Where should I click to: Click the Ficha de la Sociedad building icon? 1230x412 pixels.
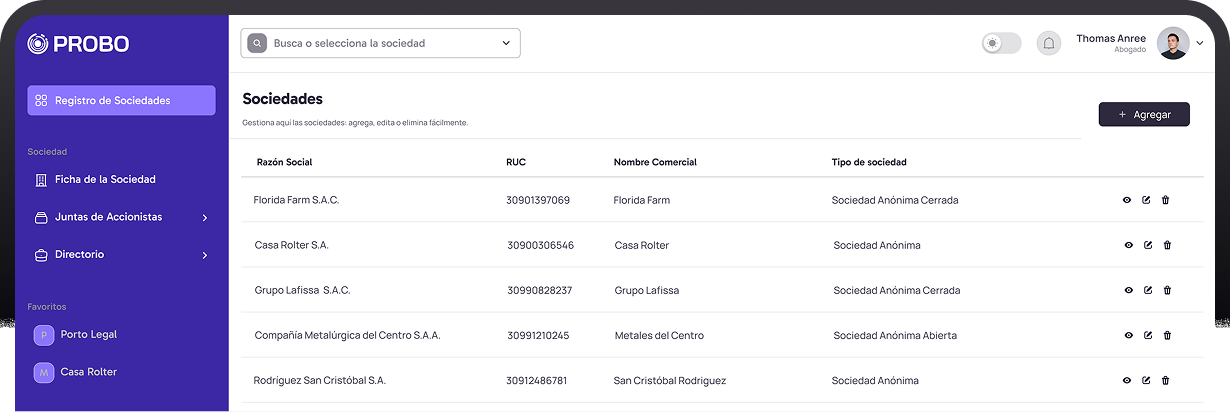[41, 180]
